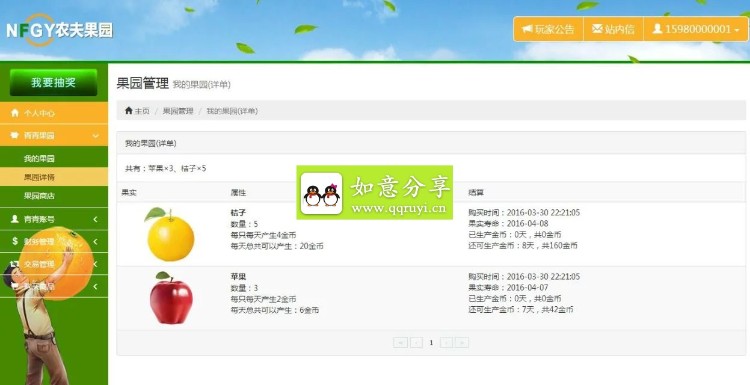Image resolution: width=750 pixels, height=385 pixels.
Task: Click the orange fruit image
Action: tap(170, 234)
